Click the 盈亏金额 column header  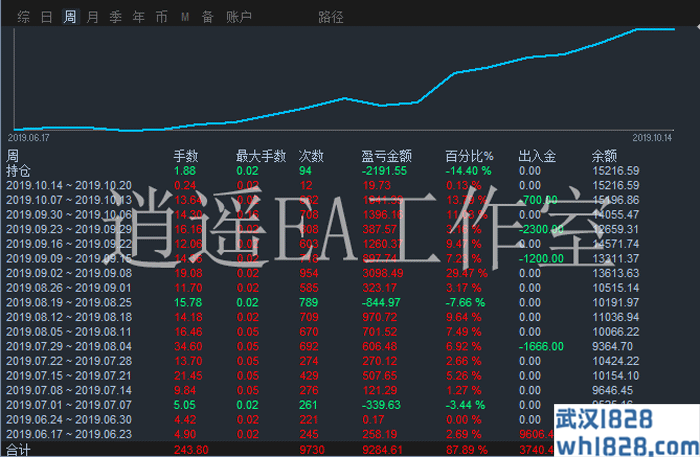[387, 156]
